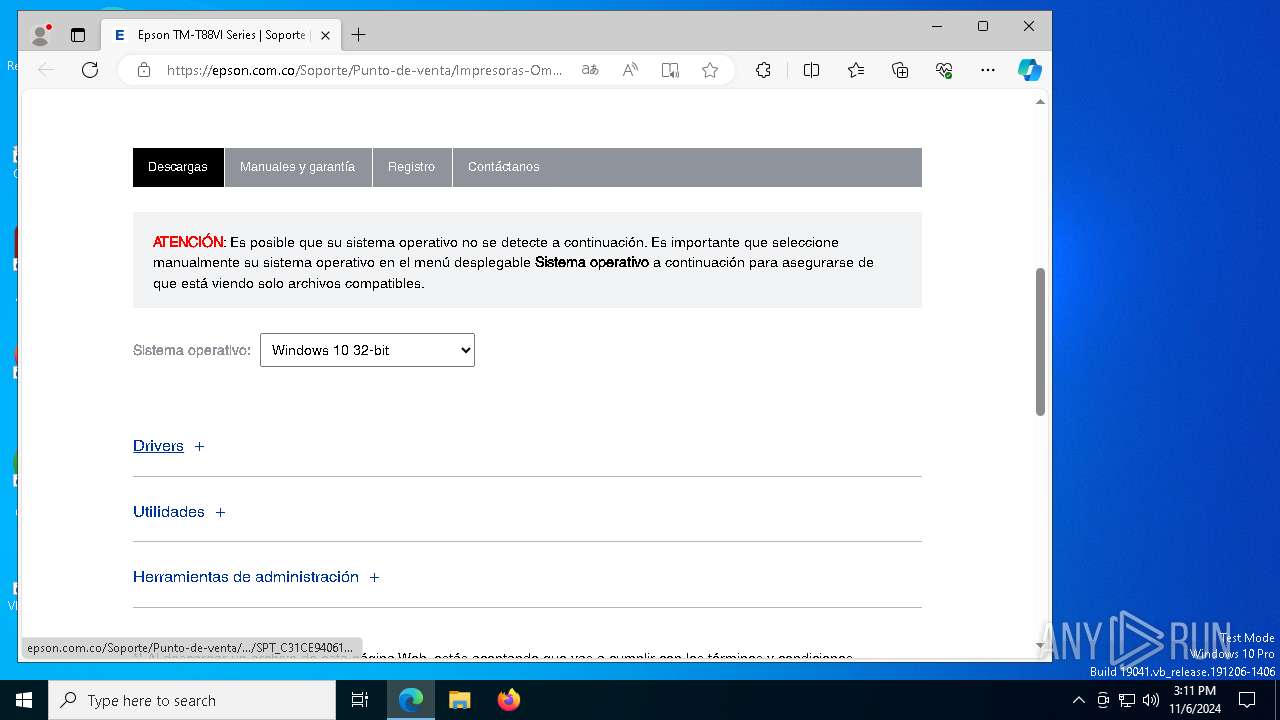The height and width of the screenshot is (720, 1280).
Task: Click the scrollbar up arrow
Action: click(1040, 102)
